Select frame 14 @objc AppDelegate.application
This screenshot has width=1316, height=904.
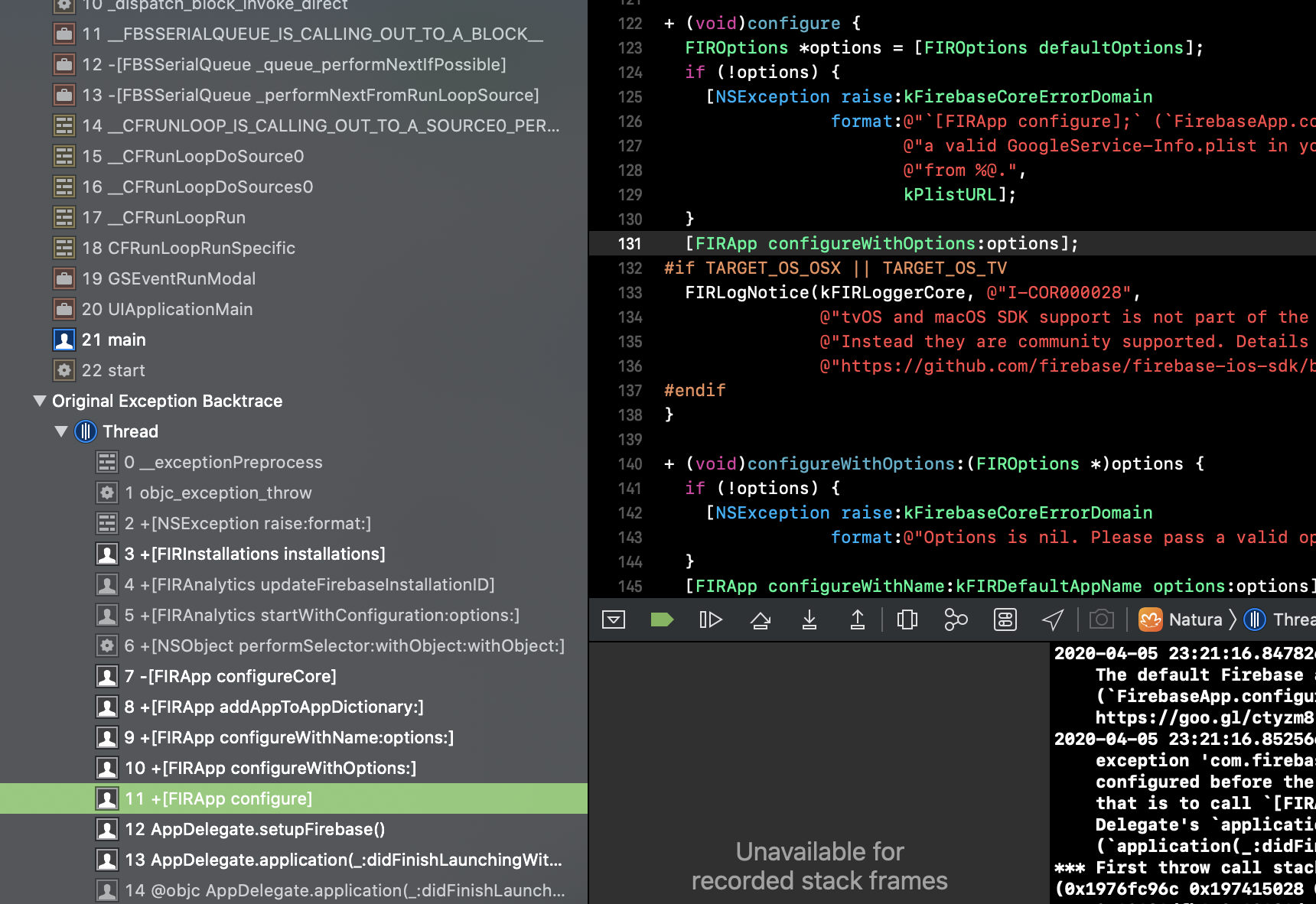click(294, 890)
